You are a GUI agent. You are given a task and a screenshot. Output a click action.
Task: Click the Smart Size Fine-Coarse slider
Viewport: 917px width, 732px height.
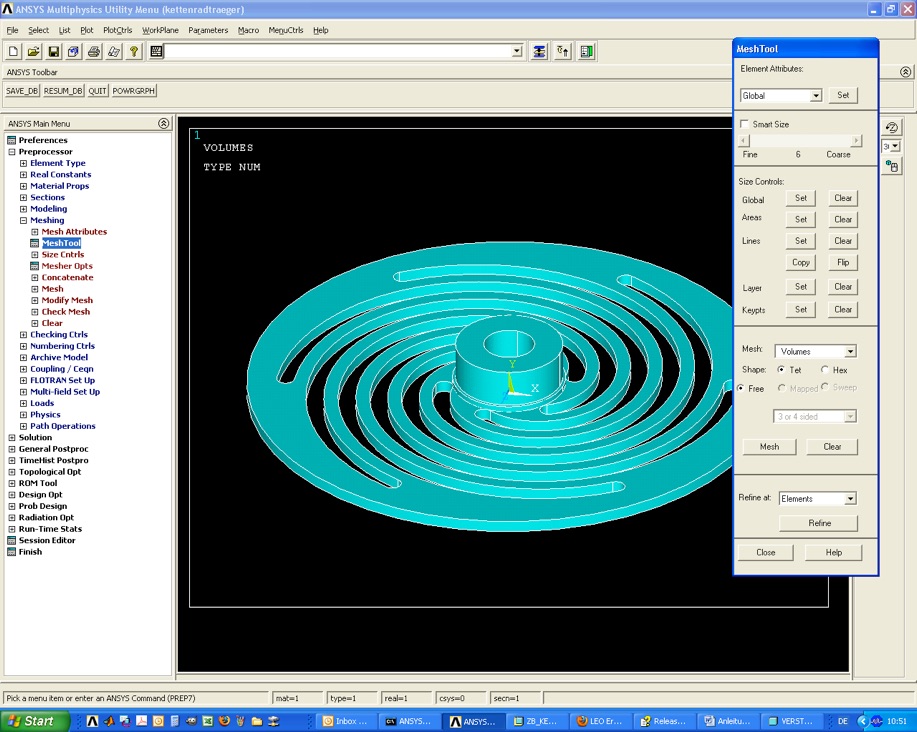(x=800, y=141)
